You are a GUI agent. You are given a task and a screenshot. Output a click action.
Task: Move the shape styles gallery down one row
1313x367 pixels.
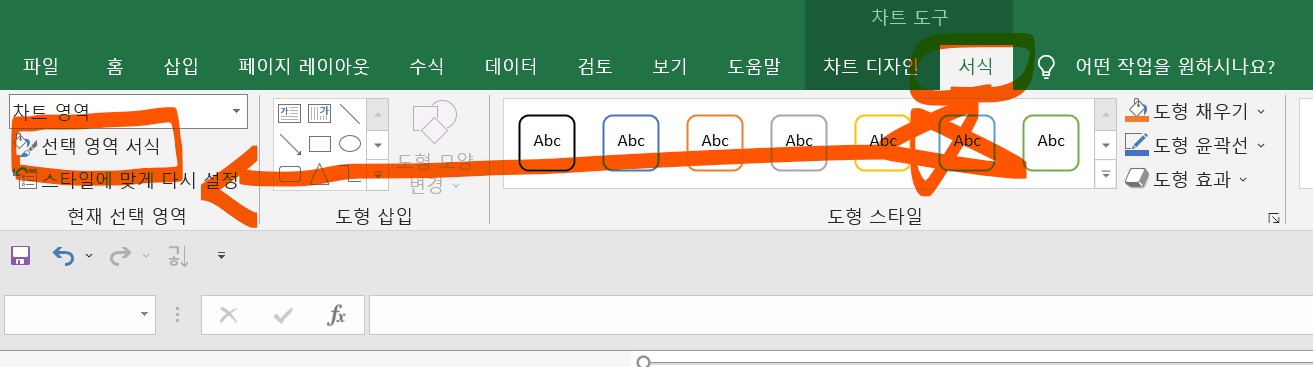click(x=1106, y=146)
